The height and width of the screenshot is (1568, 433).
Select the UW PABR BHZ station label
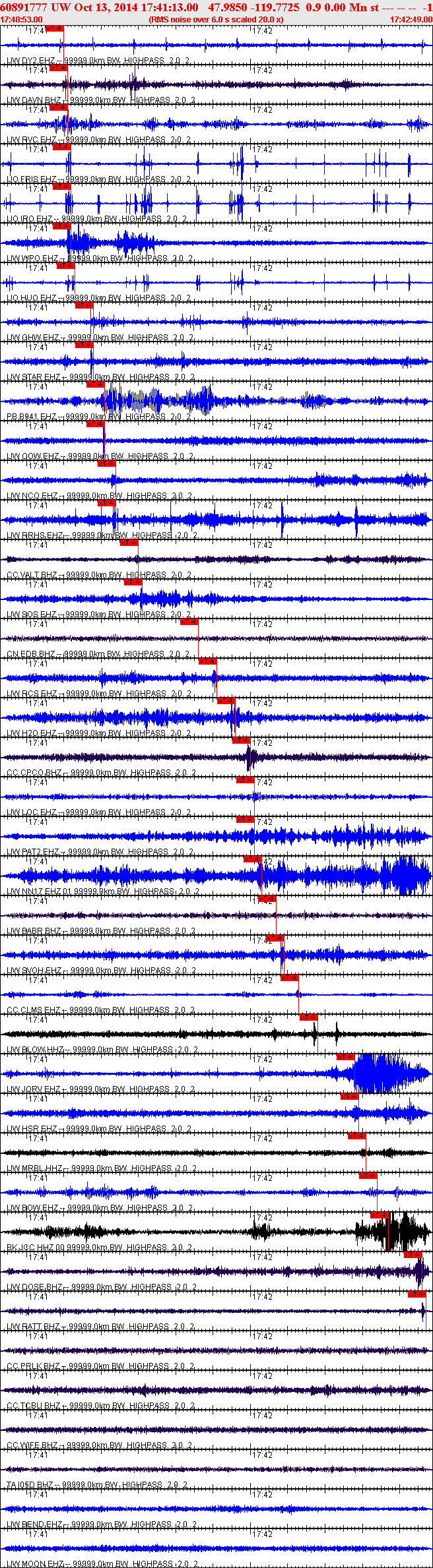click(x=34, y=931)
